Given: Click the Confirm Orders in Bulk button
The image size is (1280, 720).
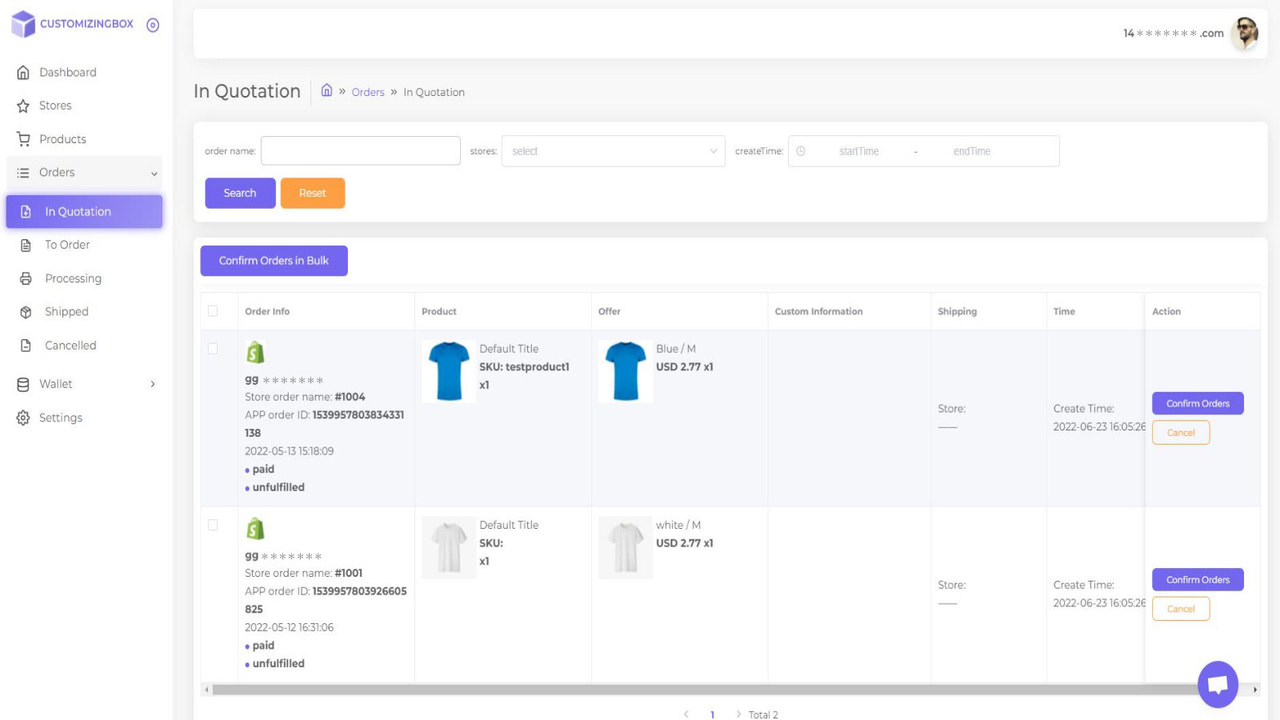Looking at the screenshot, I should pos(273,260).
